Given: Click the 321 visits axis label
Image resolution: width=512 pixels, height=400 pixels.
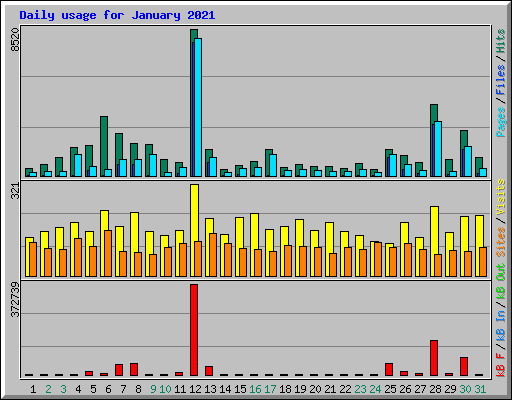Looking at the screenshot, I should coord(15,191).
